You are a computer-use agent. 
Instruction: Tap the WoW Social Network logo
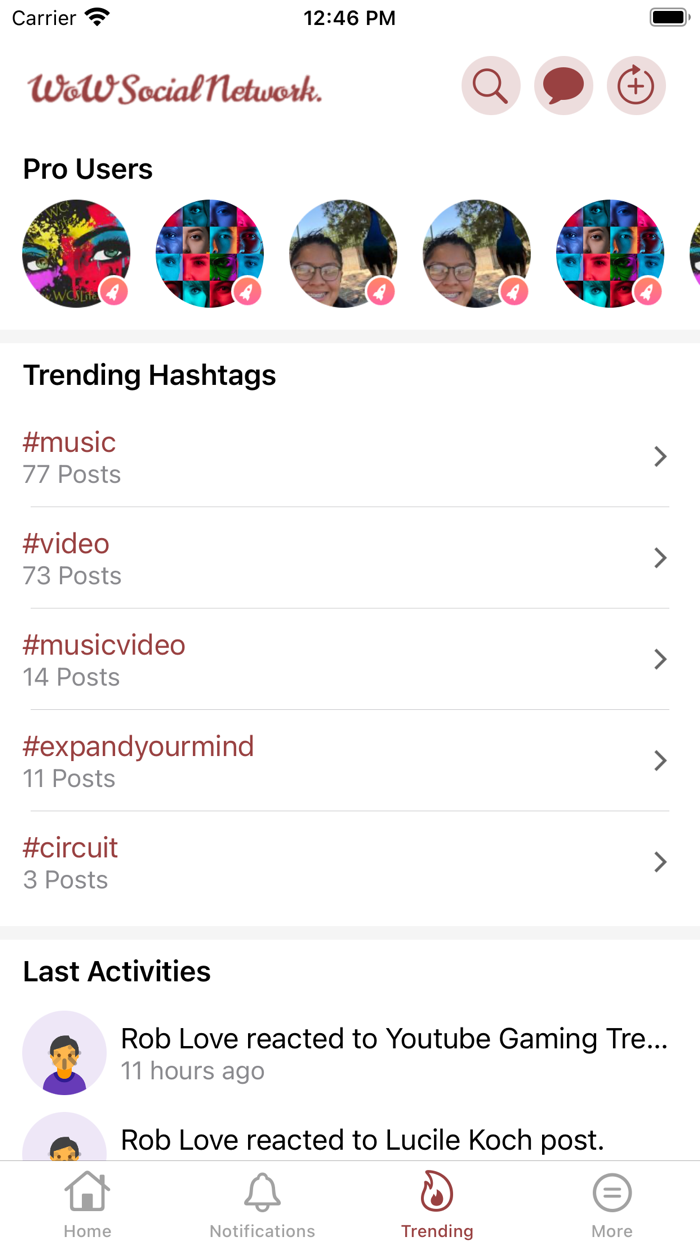[x=175, y=89]
